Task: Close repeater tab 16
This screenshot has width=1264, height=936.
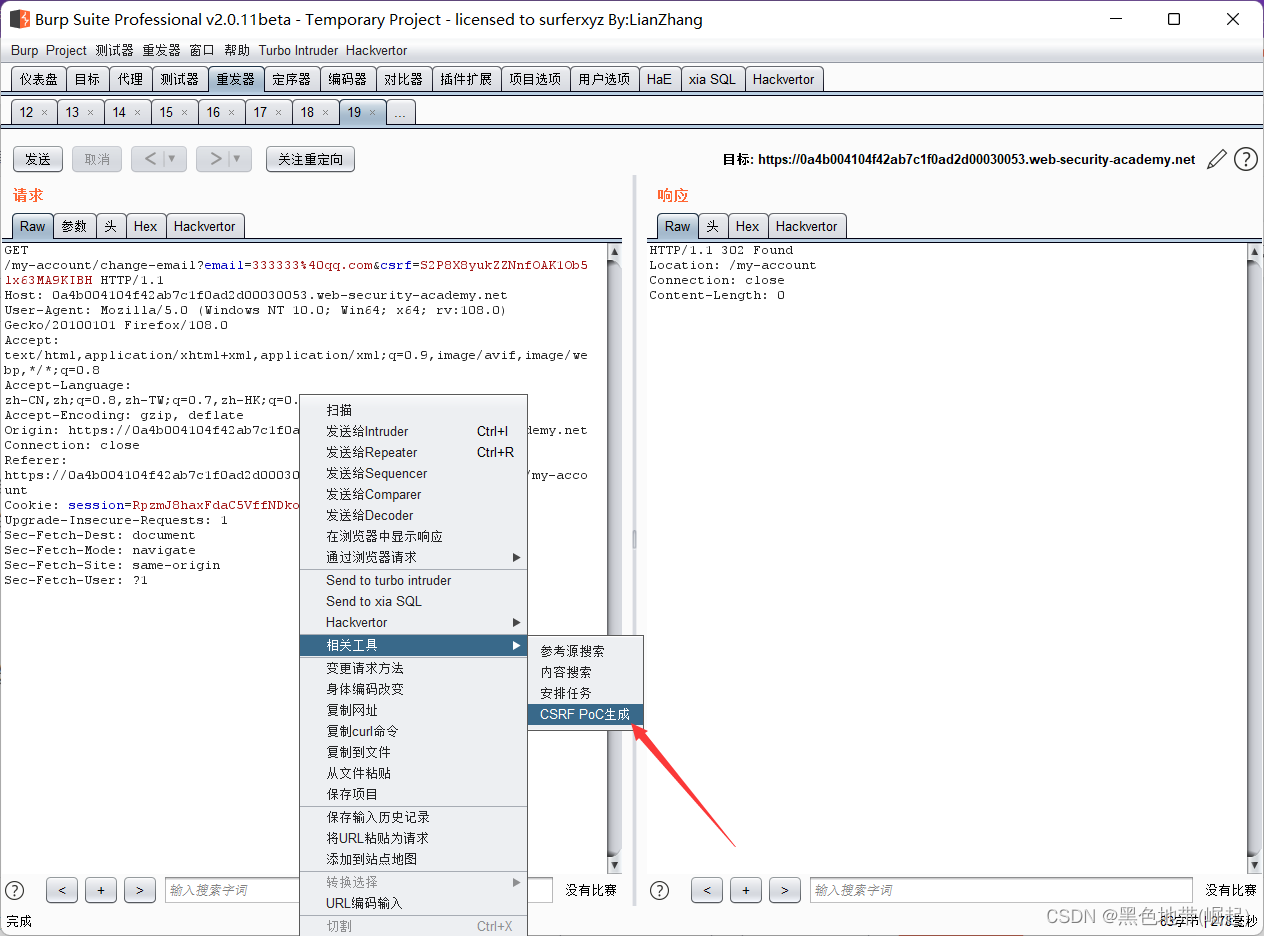Action: [x=232, y=113]
